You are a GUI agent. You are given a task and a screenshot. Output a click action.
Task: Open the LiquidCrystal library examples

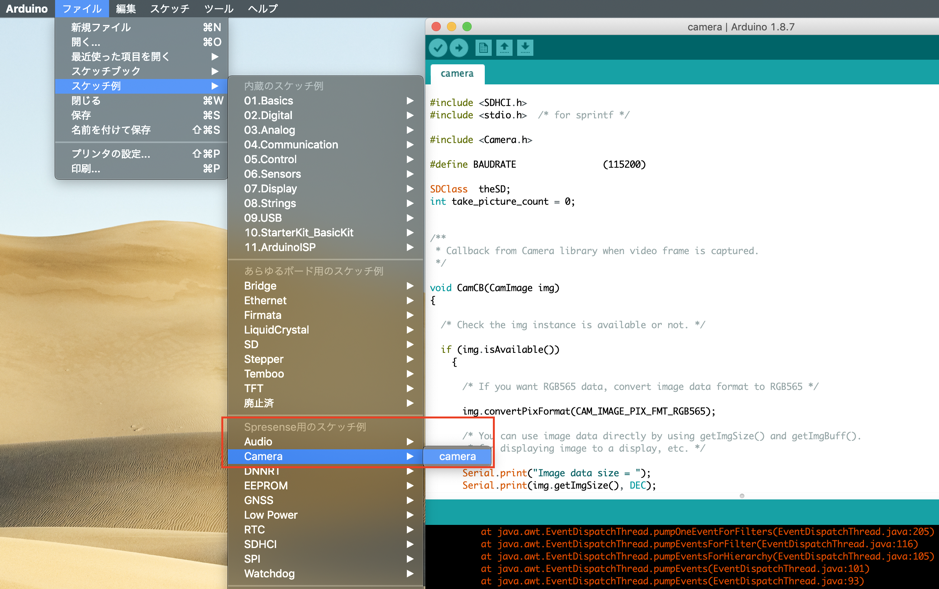[x=326, y=330]
